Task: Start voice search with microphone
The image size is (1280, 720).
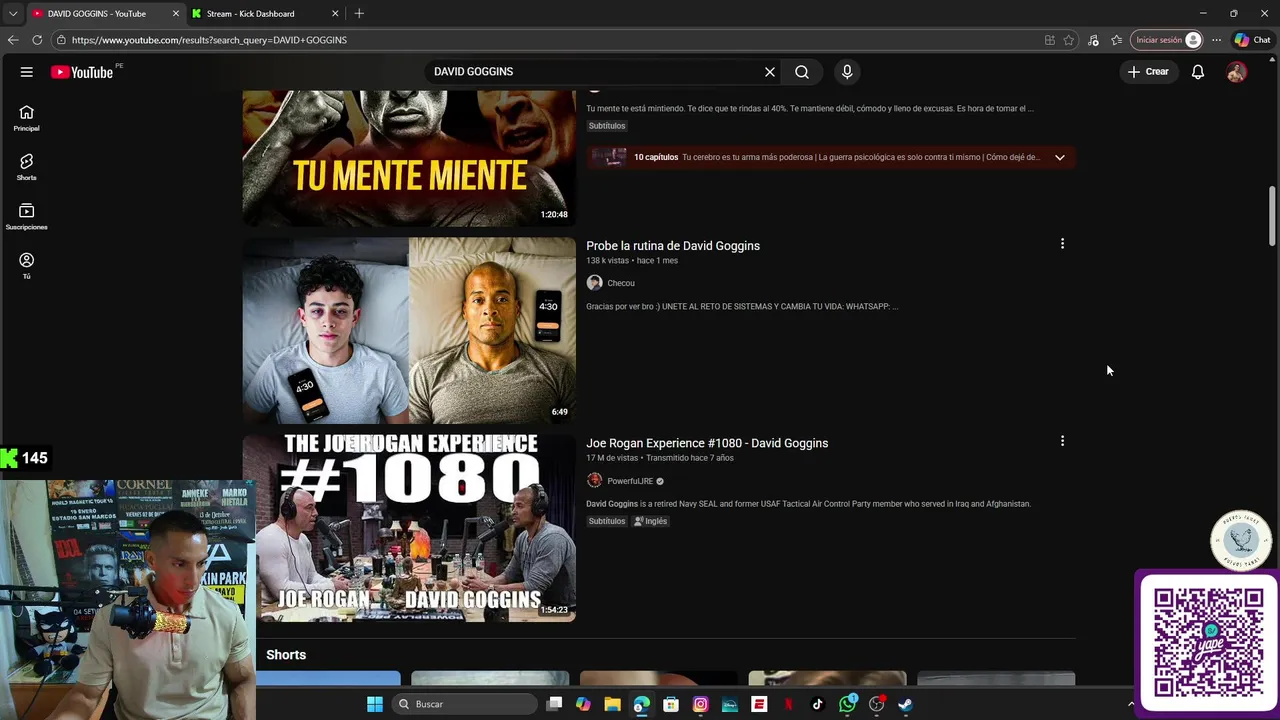Action: [x=847, y=72]
